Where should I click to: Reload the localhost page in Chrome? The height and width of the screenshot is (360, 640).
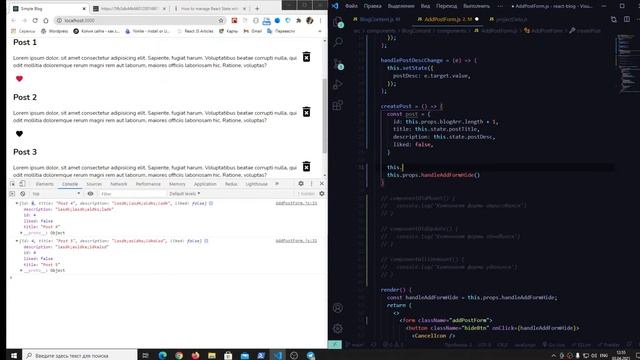tap(35, 20)
